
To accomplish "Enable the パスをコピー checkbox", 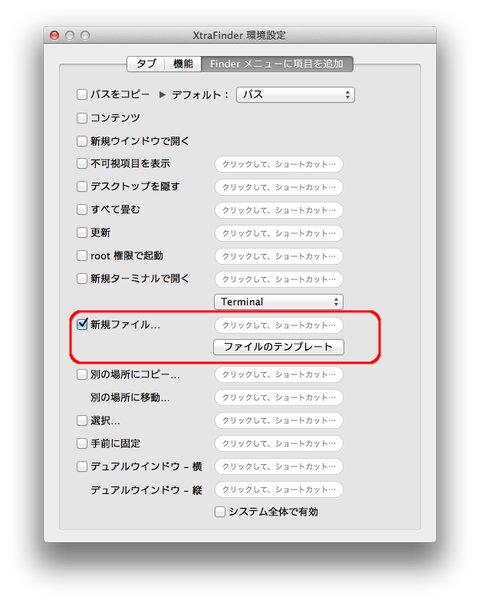I will (82, 95).
